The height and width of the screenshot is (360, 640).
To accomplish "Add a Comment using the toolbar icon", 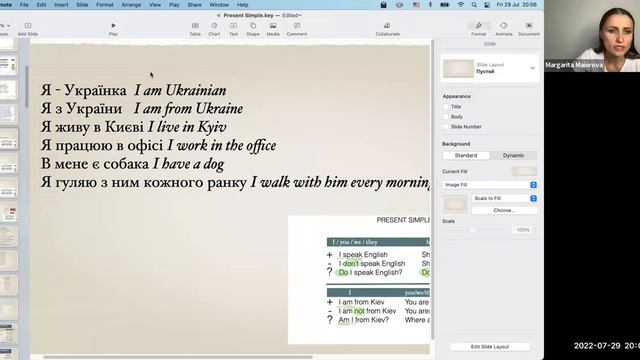I will [297, 26].
